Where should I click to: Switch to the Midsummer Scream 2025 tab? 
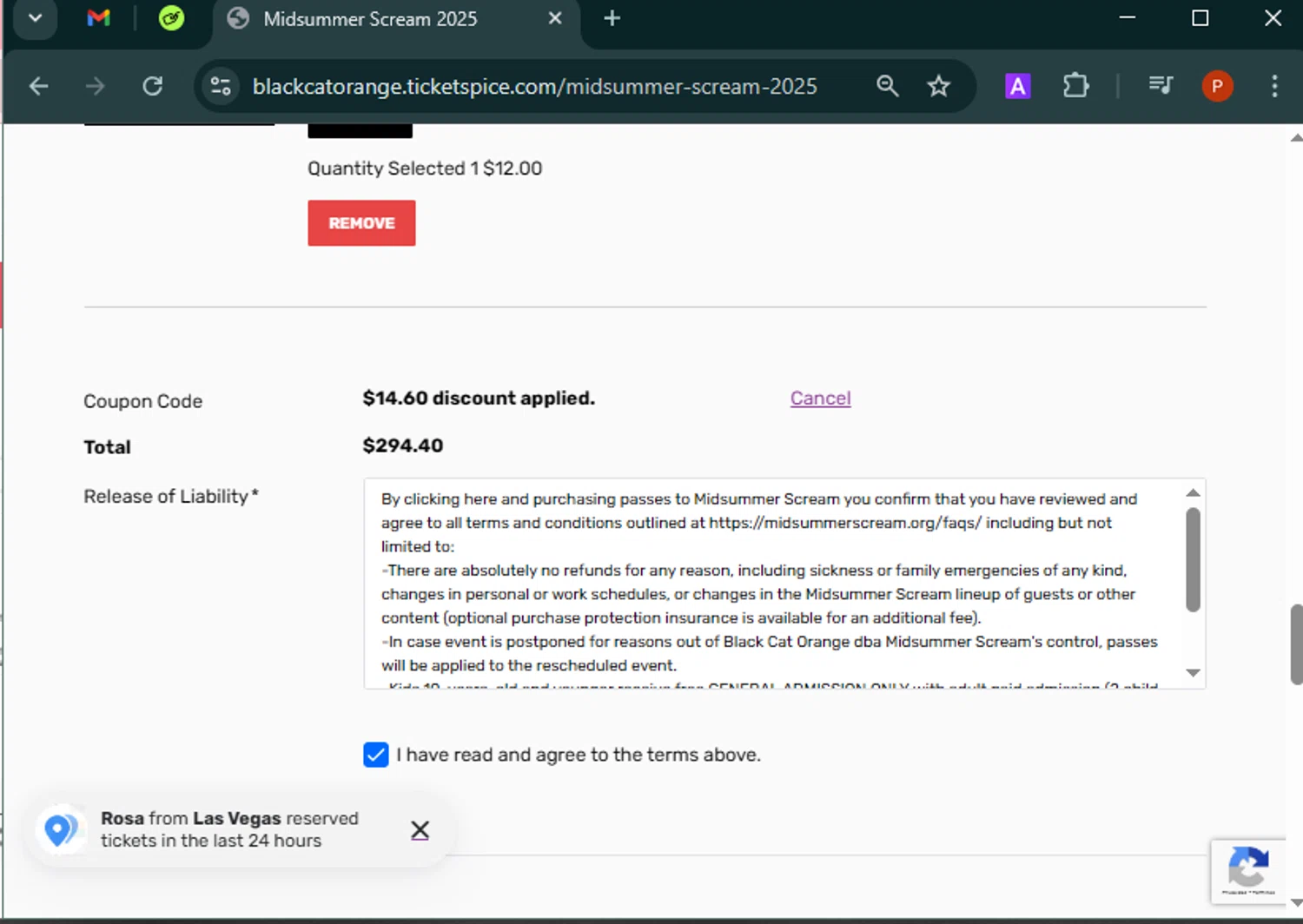370,19
